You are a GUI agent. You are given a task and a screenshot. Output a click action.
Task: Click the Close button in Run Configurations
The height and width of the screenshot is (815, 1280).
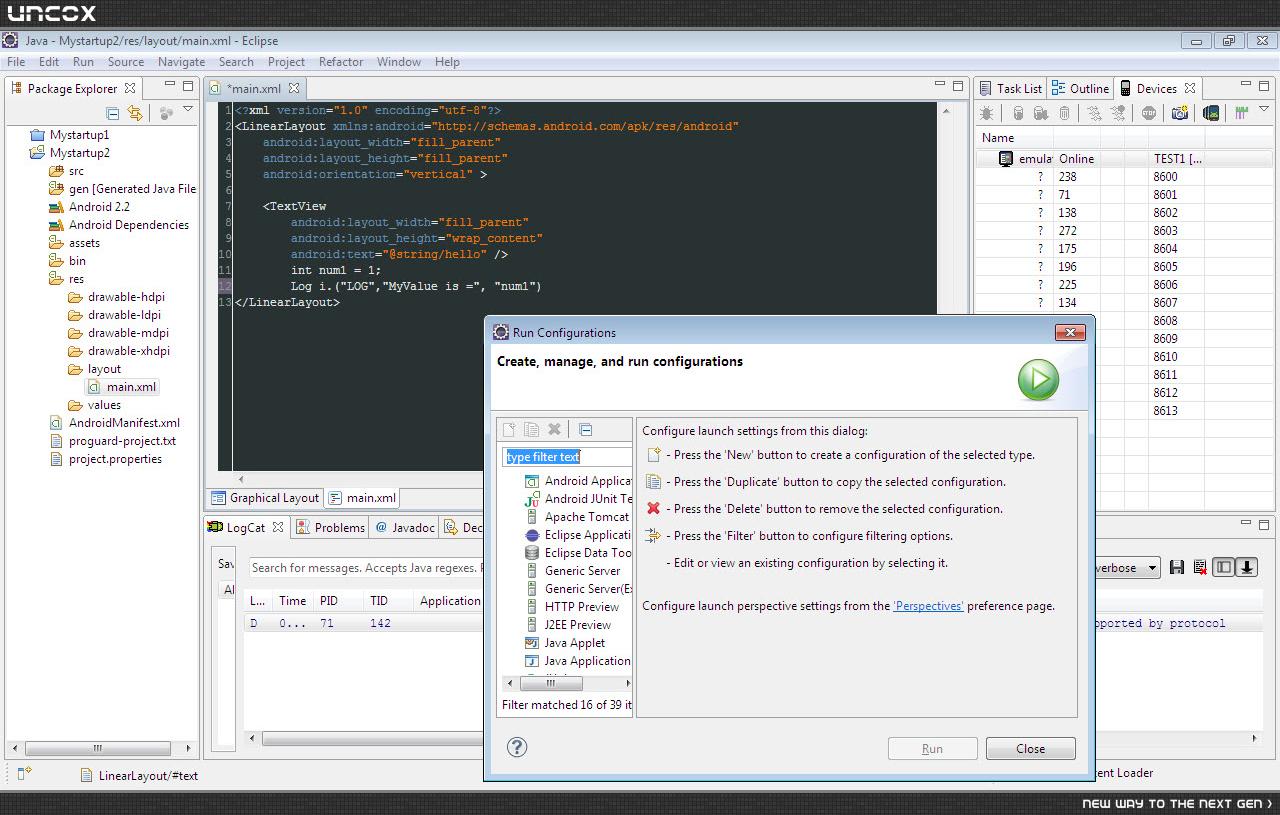(x=1030, y=748)
